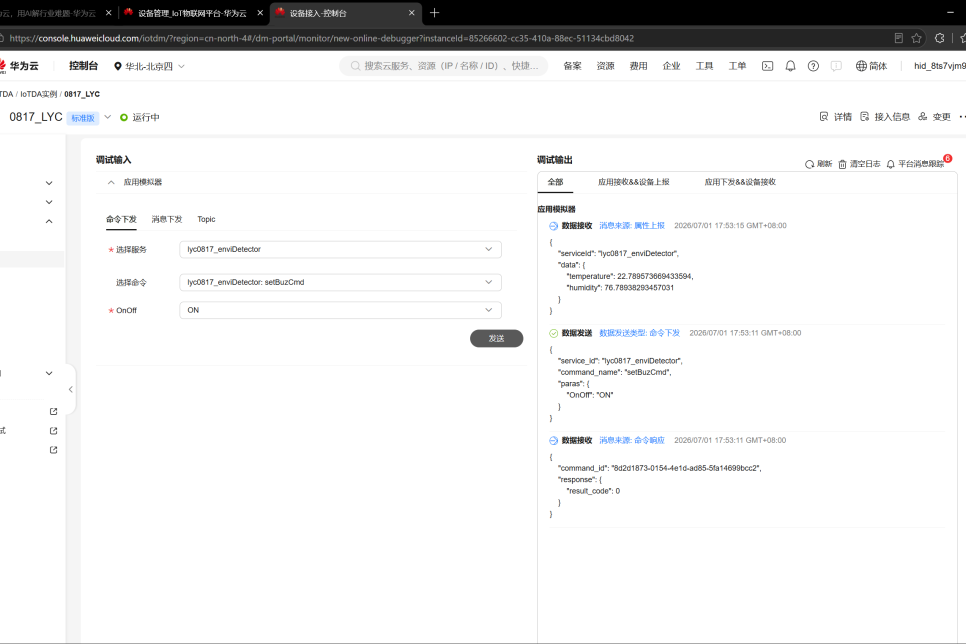Open the CloudShell terminal icon in header
Viewport: 966px width, 644px height.
767,66
